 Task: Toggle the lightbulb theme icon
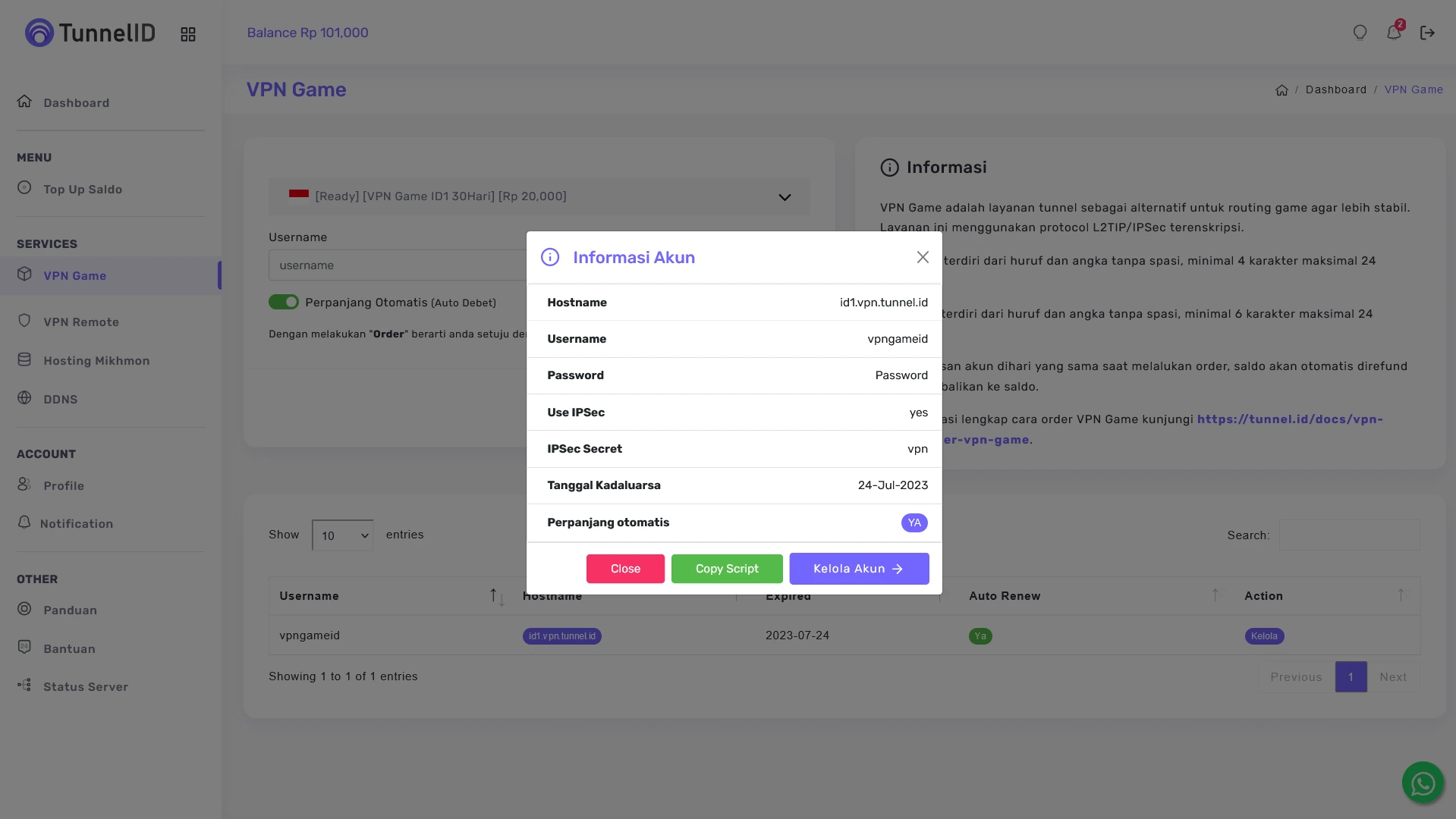tap(1360, 33)
